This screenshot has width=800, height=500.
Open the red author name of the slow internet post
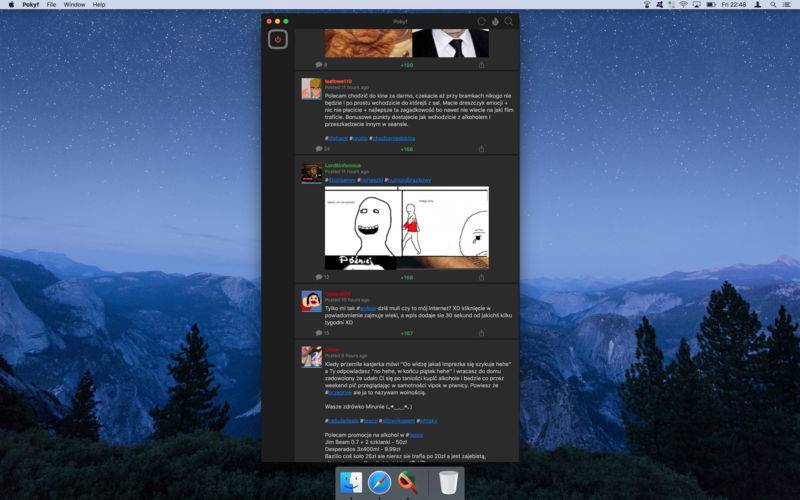pos(338,294)
